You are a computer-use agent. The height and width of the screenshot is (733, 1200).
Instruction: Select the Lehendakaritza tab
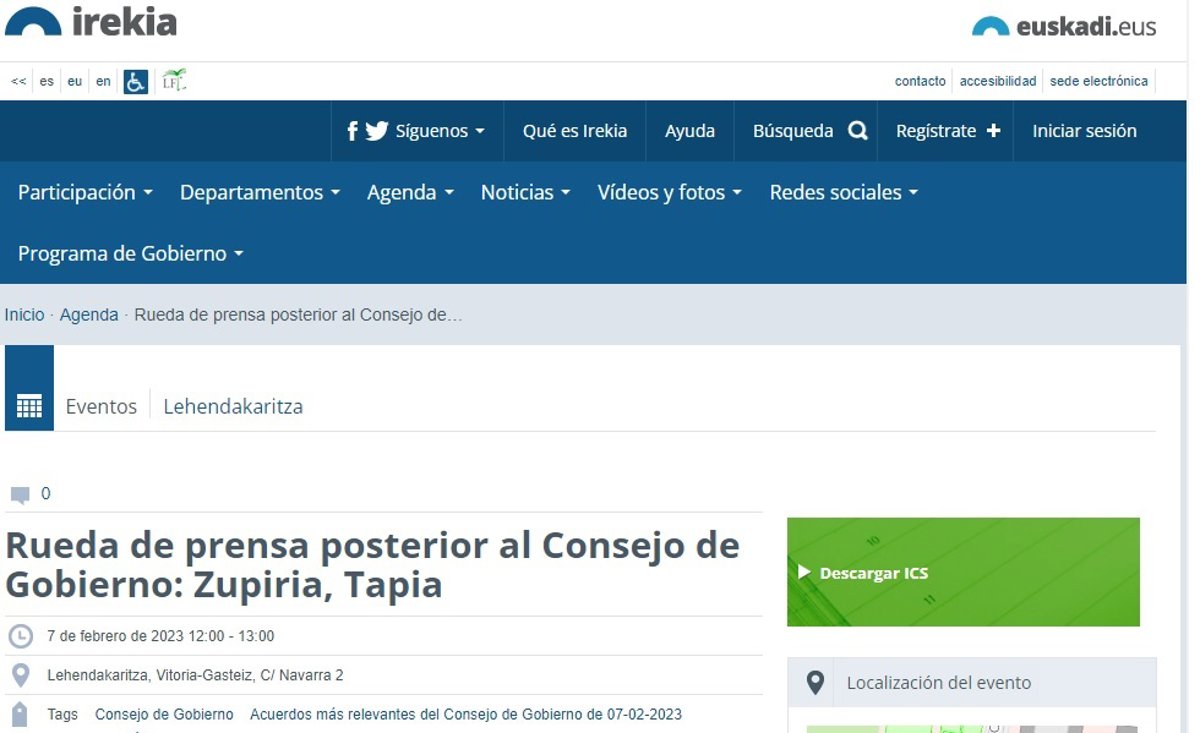pos(233,406)
